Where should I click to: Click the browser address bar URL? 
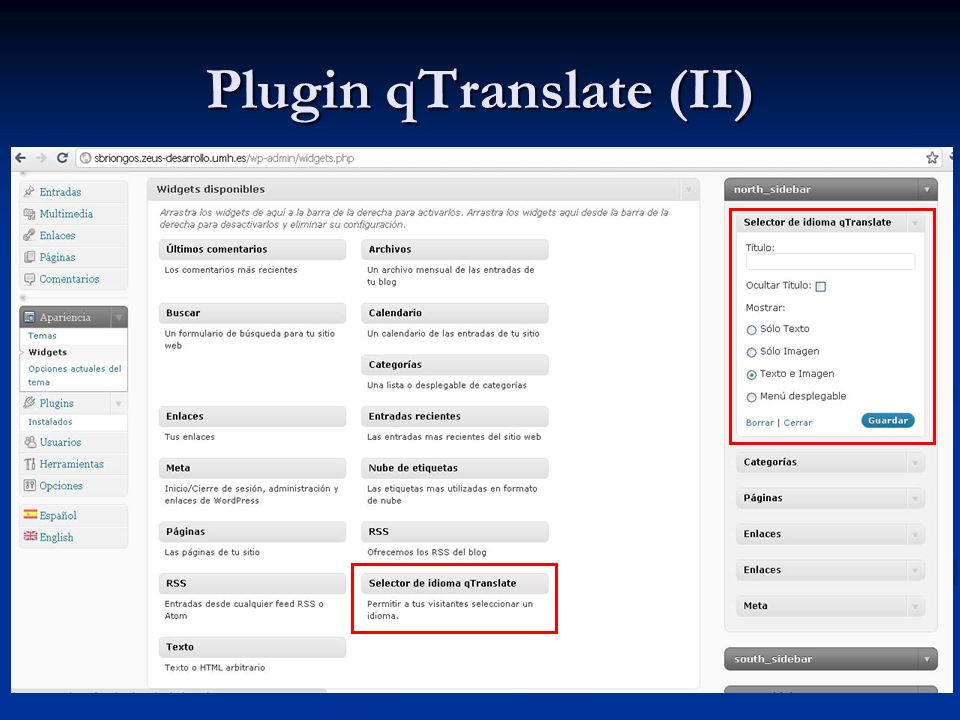224,158
